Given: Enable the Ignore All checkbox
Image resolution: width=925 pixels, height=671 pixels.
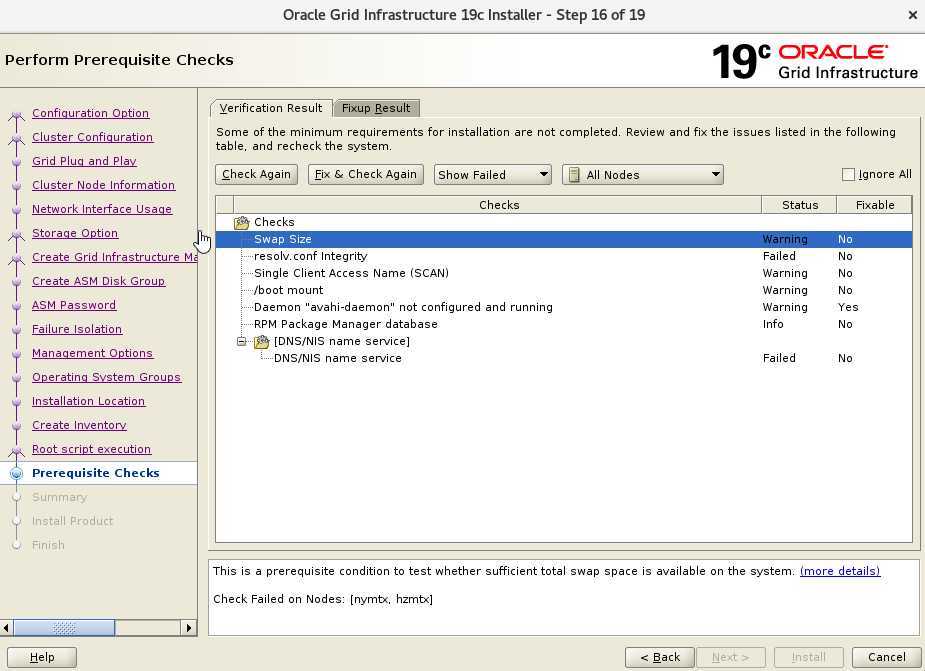Looking at the screenshot, I should pyautogui.click(x=848, y=175).
